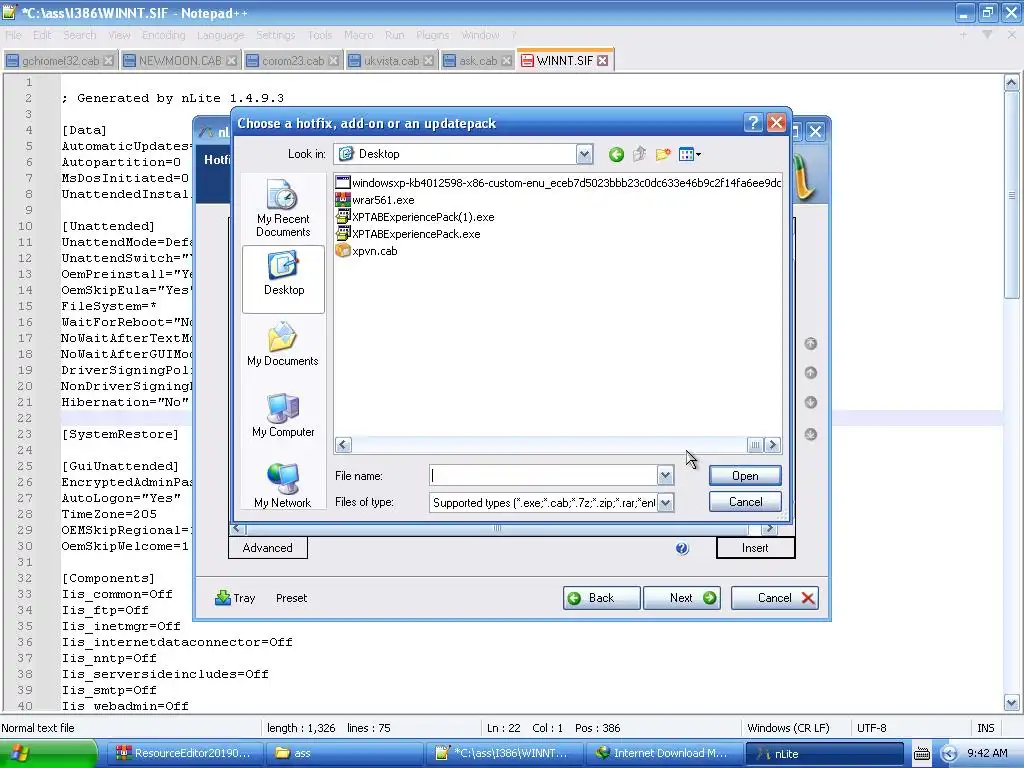The width and height of the screenshot is (1024, 768).
Task: Click the dialog help question mark button
Action: click(x=753, y=123)
